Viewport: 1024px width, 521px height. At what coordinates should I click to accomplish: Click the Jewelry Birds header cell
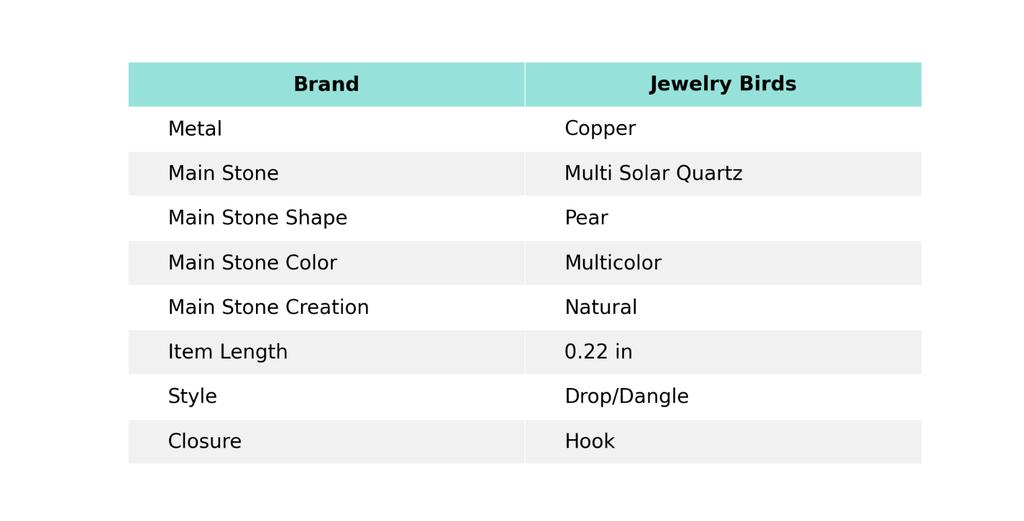coord(722,85)
